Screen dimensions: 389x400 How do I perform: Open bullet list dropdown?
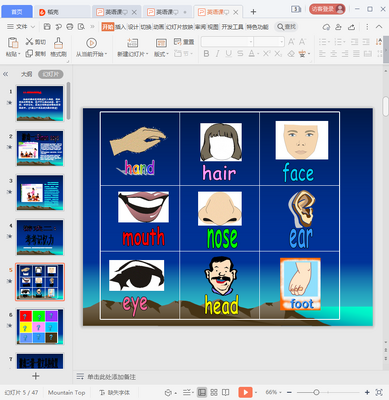point(328,42)
